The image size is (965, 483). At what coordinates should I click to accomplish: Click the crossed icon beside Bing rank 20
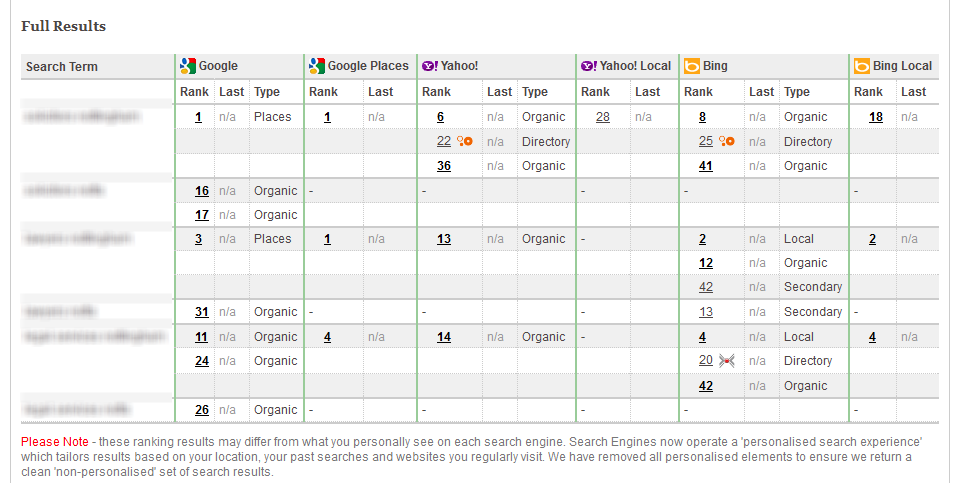tap(727, 361)
